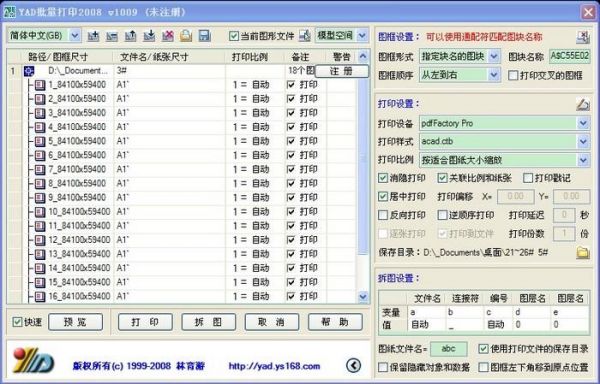
Task: Click the list scrollbar up arrow
Action: pyautogui.click(x=362, y=57)
